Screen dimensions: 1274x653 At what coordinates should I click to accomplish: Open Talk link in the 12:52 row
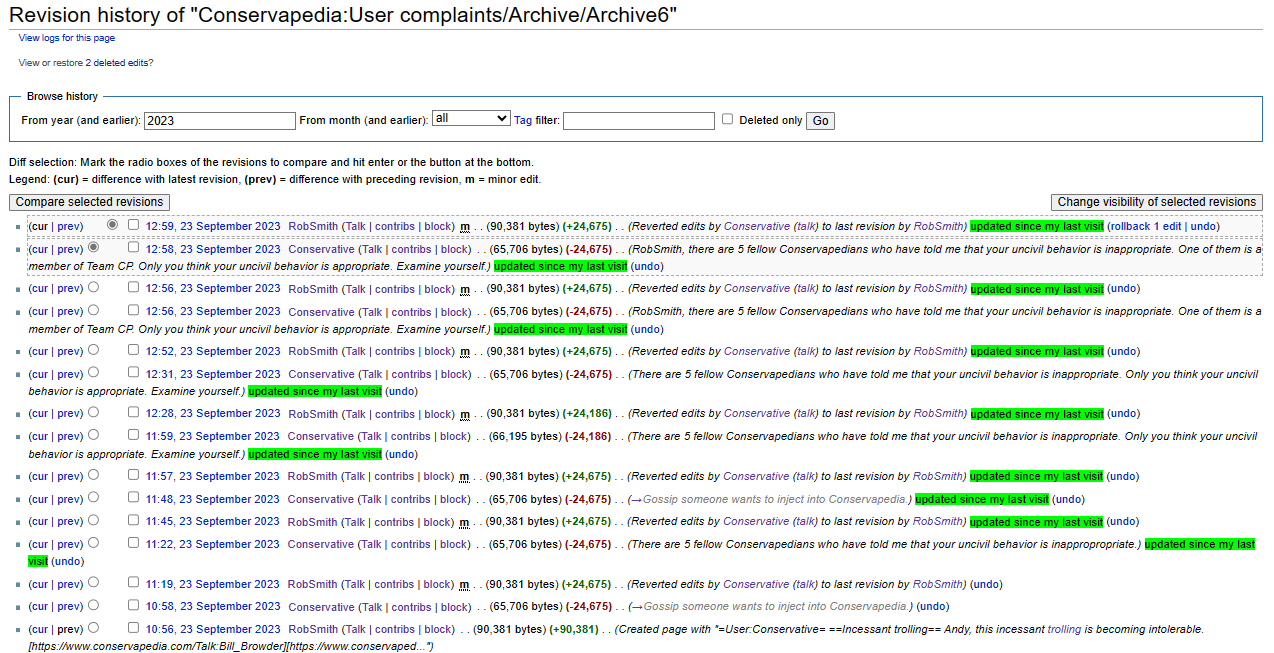[x=355, y=352]
